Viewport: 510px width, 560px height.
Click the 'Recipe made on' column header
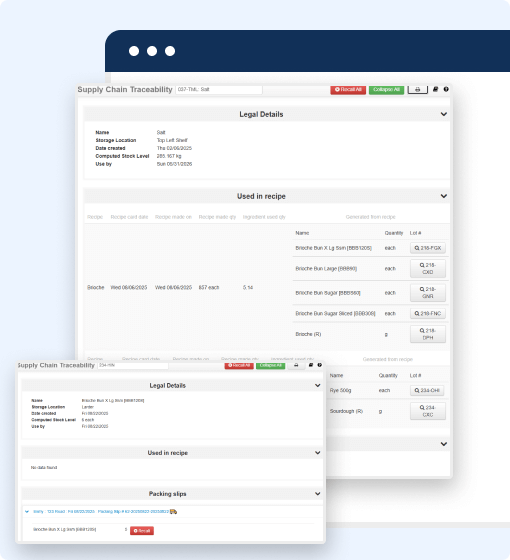click(173, 217)
